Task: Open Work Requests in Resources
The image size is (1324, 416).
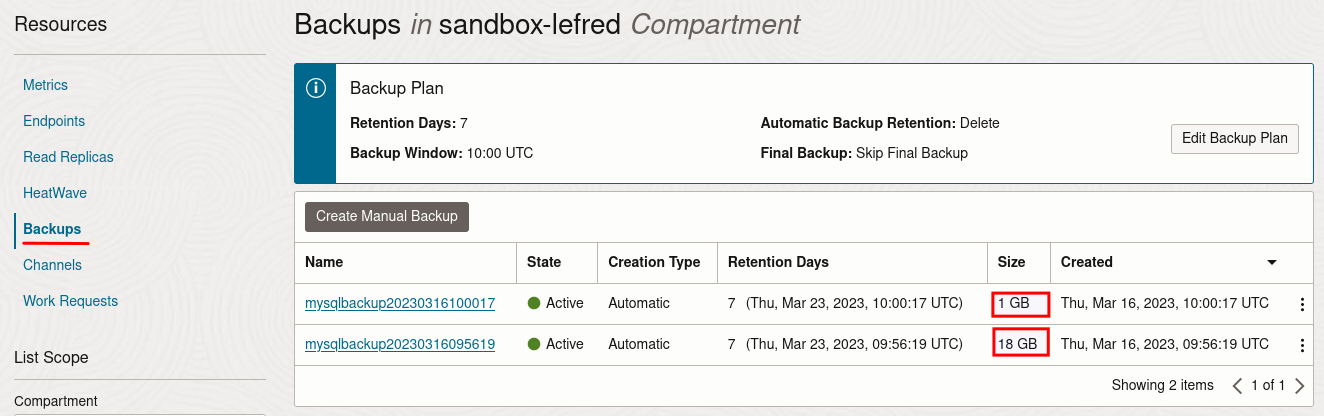Action: [x=70, y=301]
